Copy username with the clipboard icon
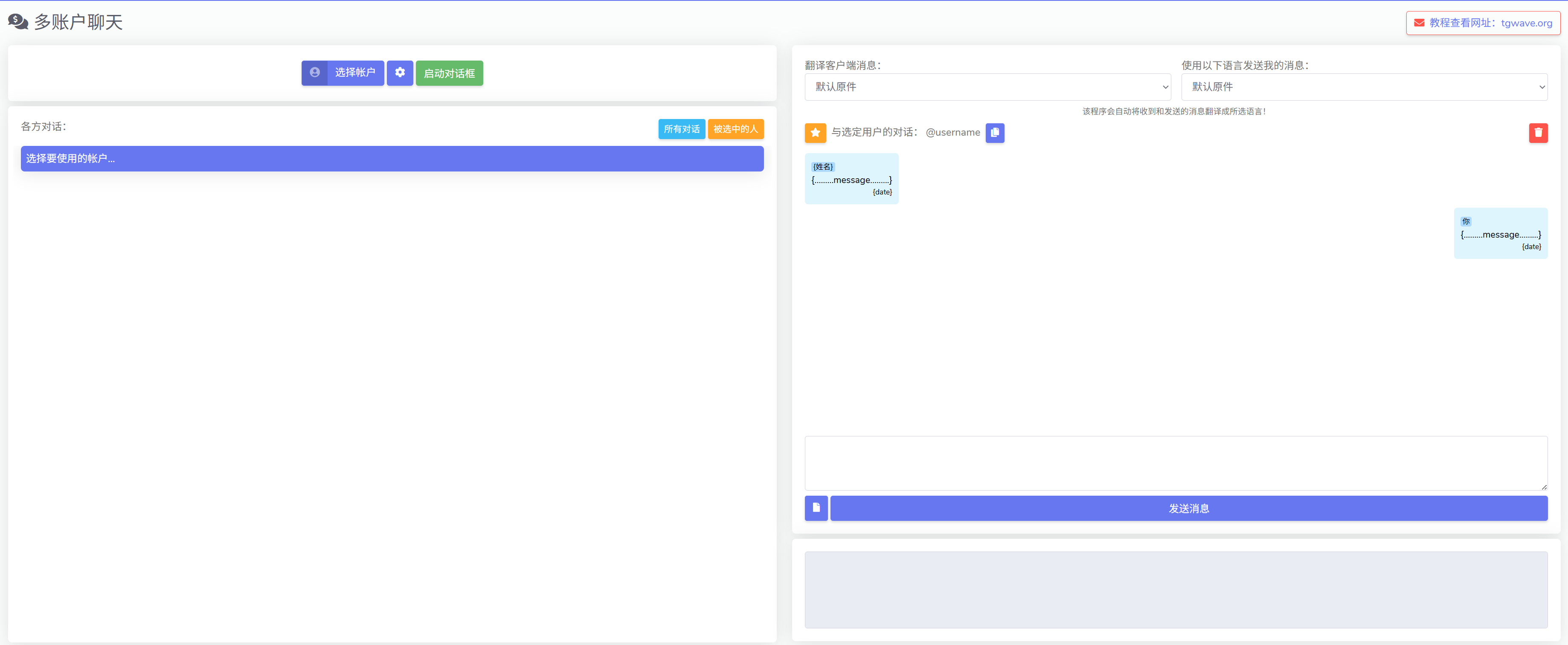1568x645 pixels. pos(995,133)
